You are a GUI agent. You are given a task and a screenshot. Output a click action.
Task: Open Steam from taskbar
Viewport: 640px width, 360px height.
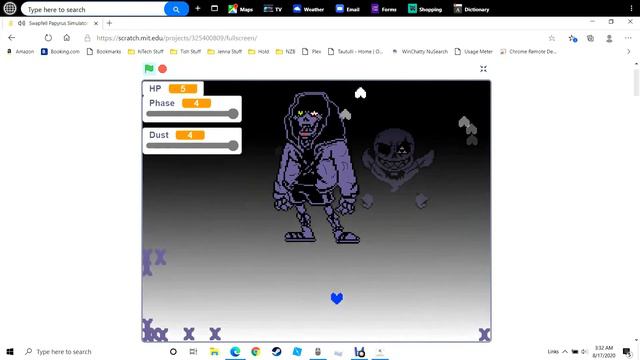point(276,351)
